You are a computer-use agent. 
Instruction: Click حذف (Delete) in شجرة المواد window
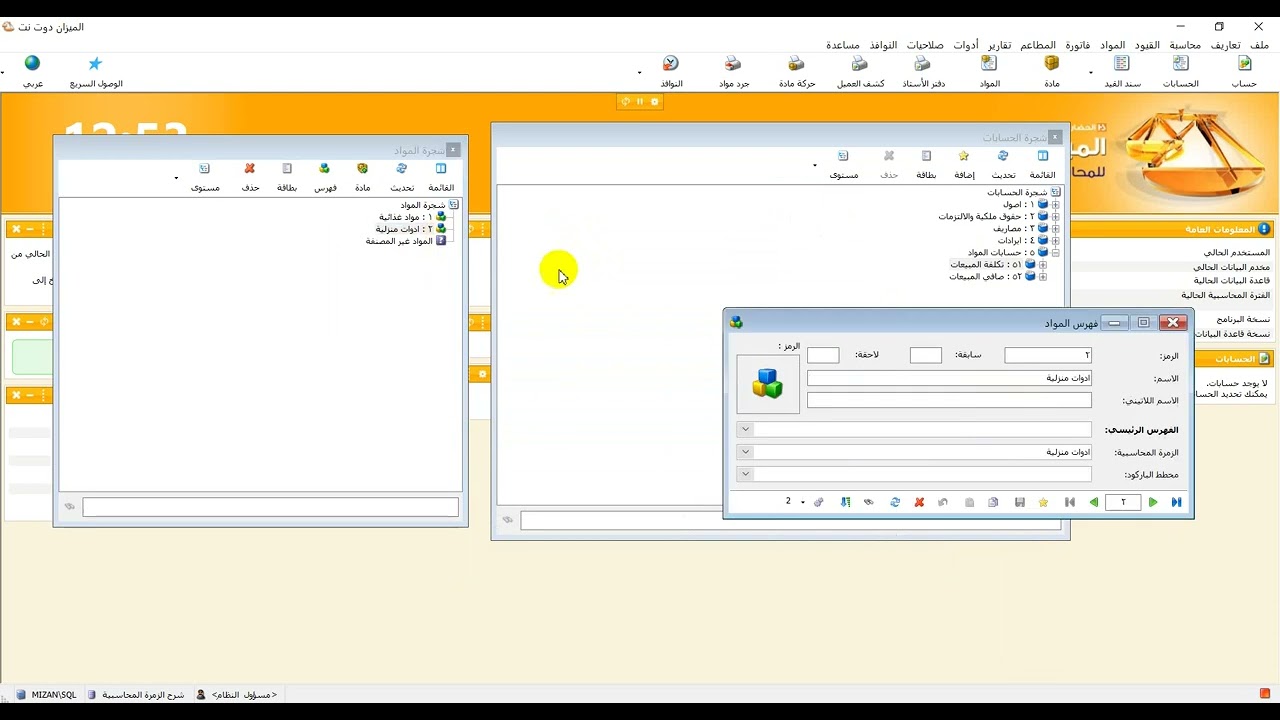coord(250,178)
